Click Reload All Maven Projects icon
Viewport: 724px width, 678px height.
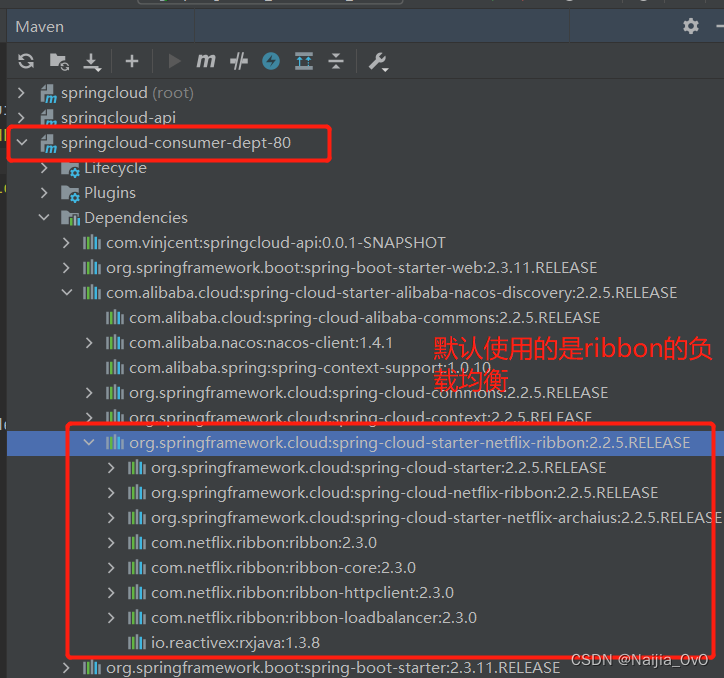point(26,61)
